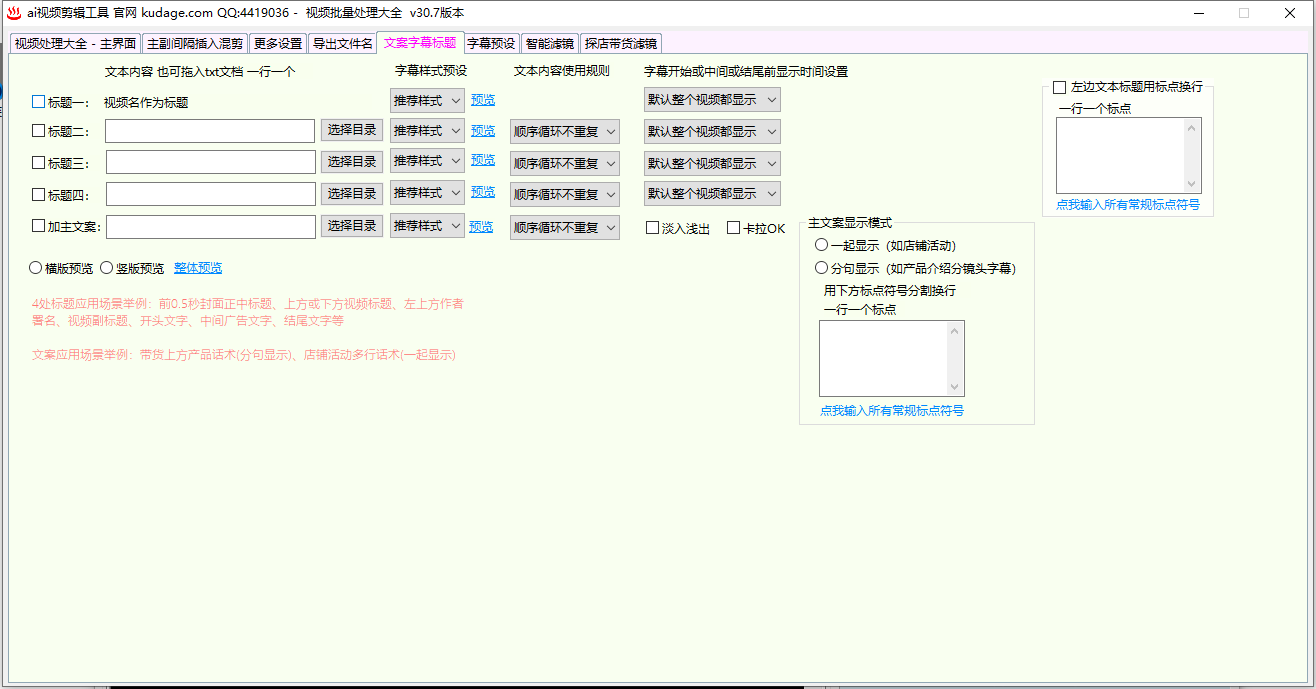Enable the 淡入浅出 checkbox
The width and height of the screenshot is (1316, 689).
pyautogui.click(x=652, y=228)
